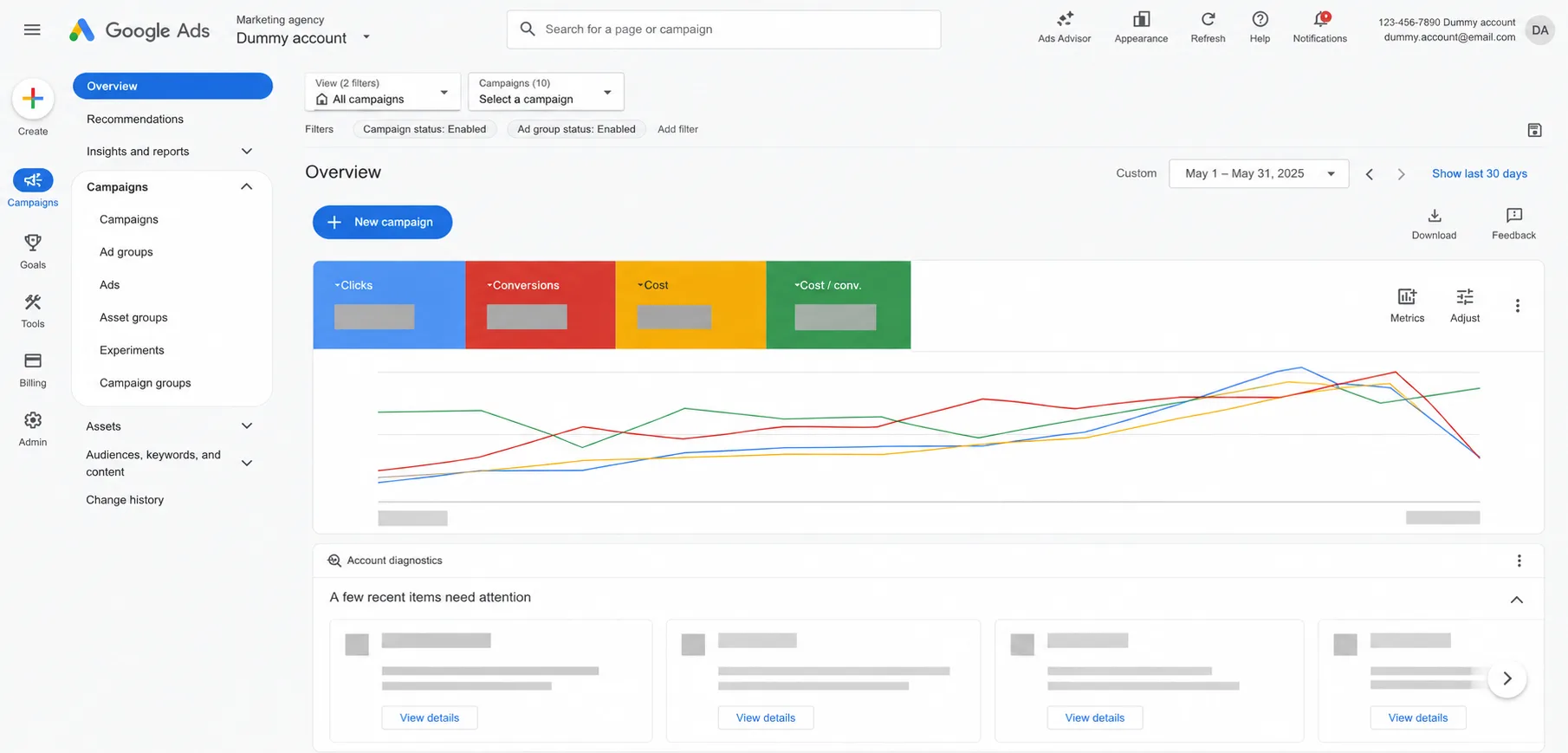
Task: Open chart three-dot options menu
Action: (x=1517, y=306)
